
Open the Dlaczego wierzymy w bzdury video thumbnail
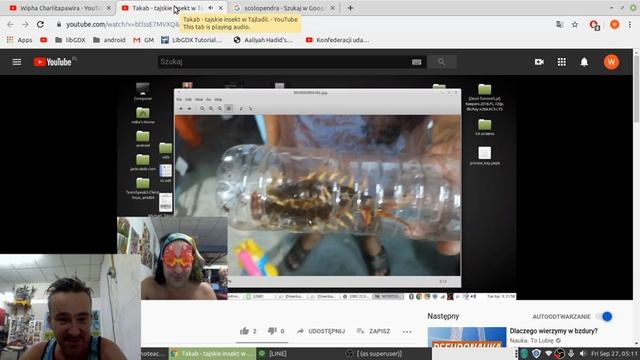467,337
